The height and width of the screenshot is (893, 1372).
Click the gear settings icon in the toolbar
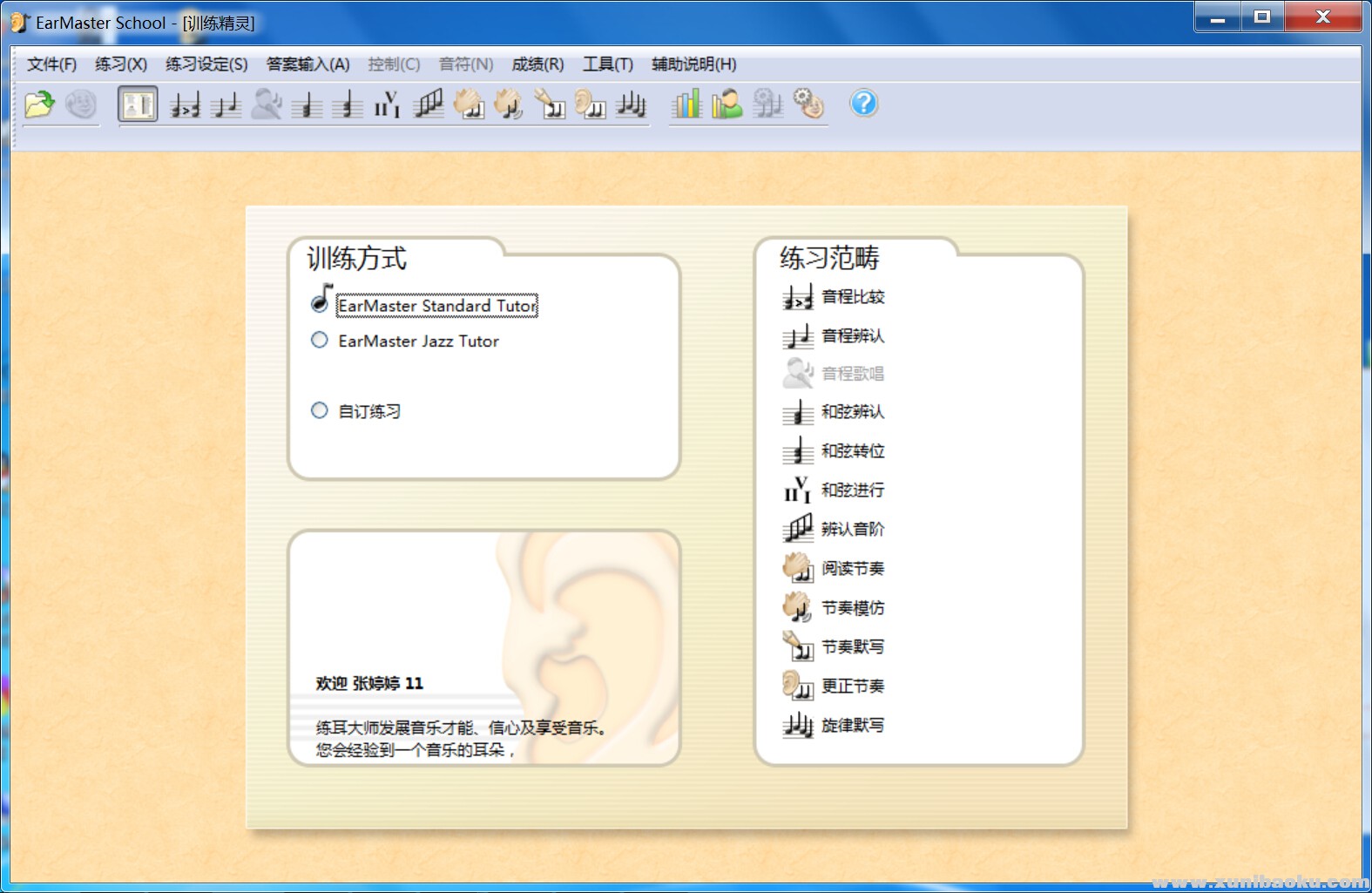(808, 105)
